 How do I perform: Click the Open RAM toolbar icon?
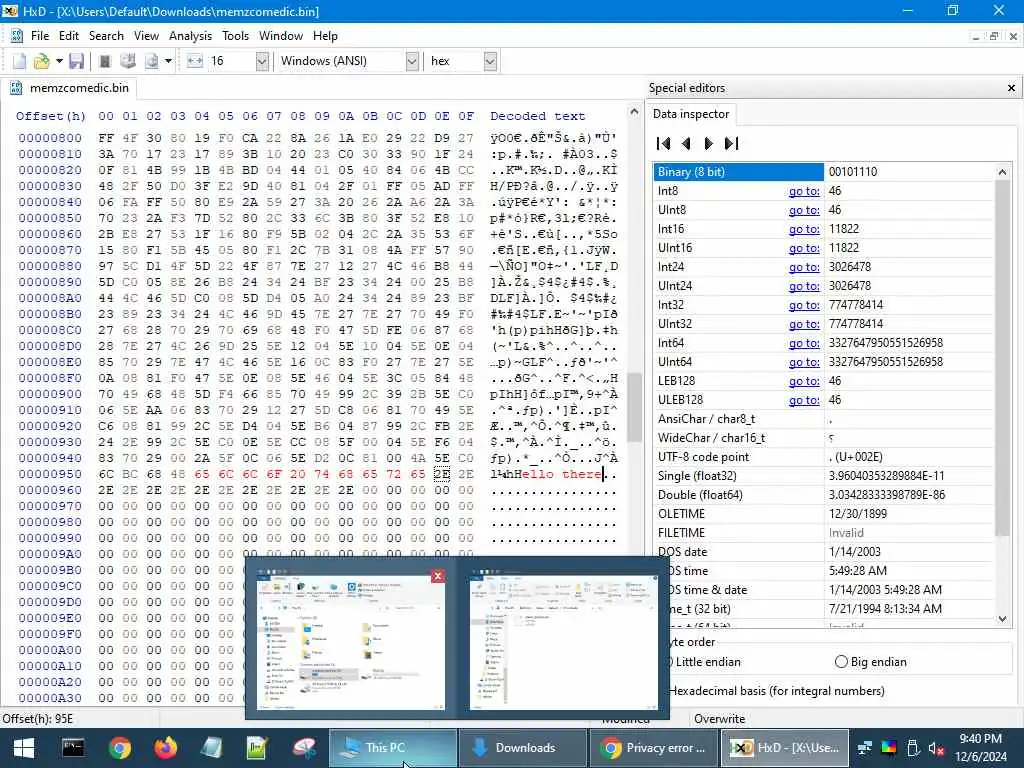pos(104,61)
